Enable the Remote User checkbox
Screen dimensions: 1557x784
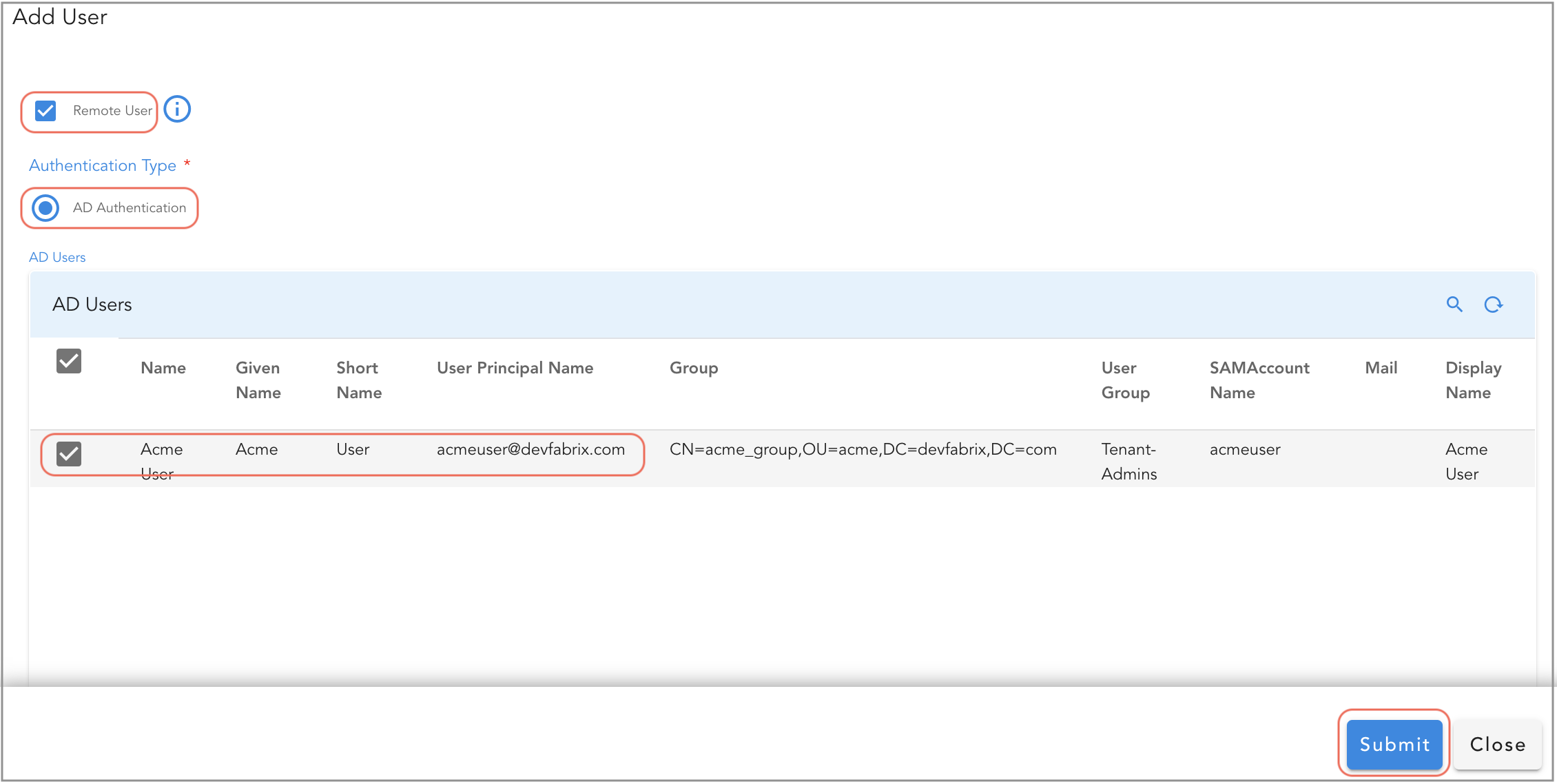45,110
